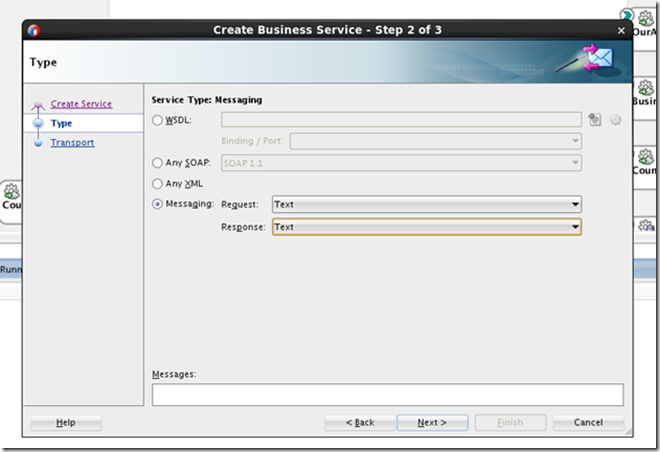This screenshot has width=660, height=452.
Task: Click the Oracle icon in the dialog title bar
Action: tap(36, 30)
